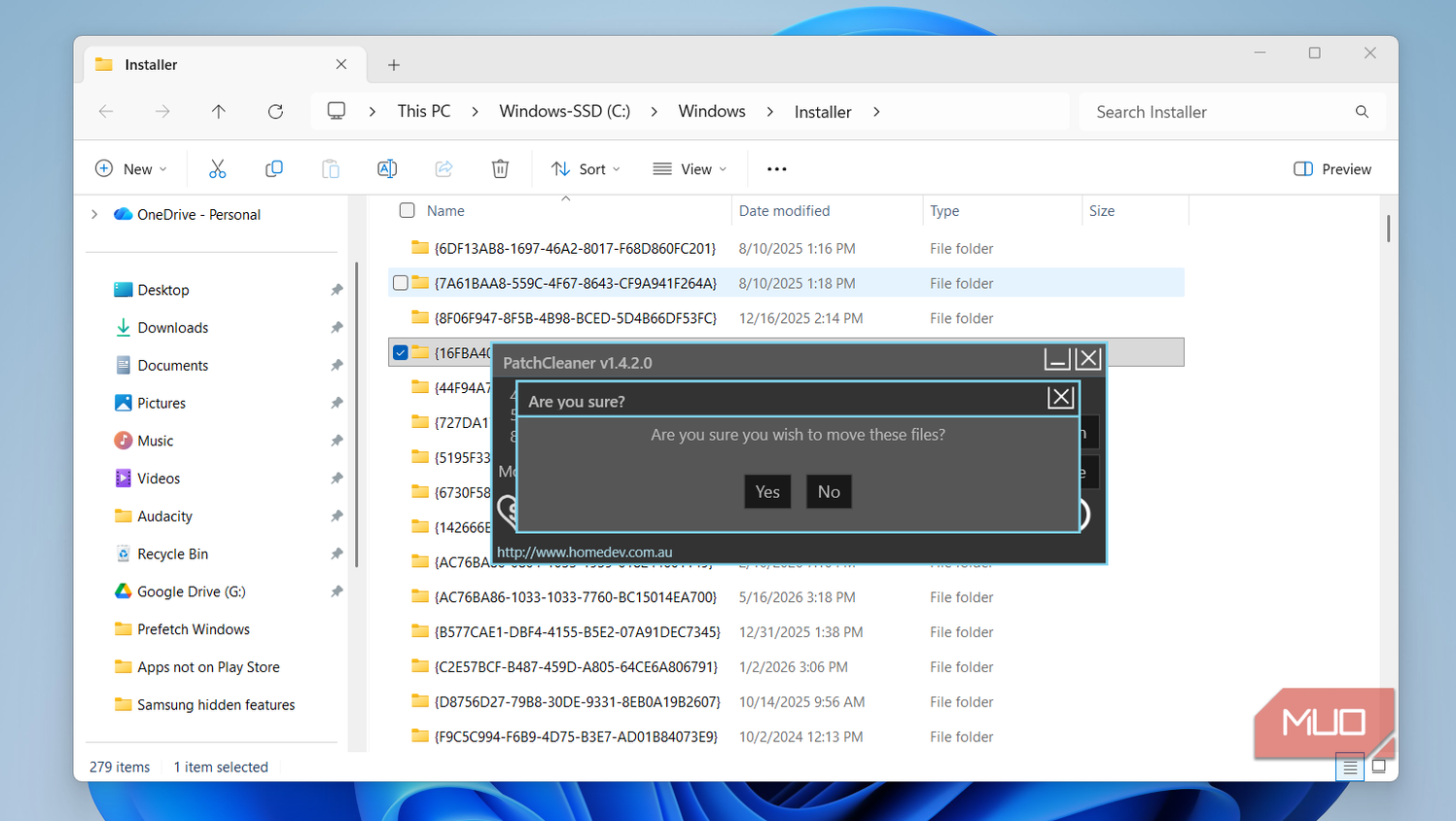Open Desktop in the sidebar
This screenshot has height=821, width=1456.
tap(163, 290)
